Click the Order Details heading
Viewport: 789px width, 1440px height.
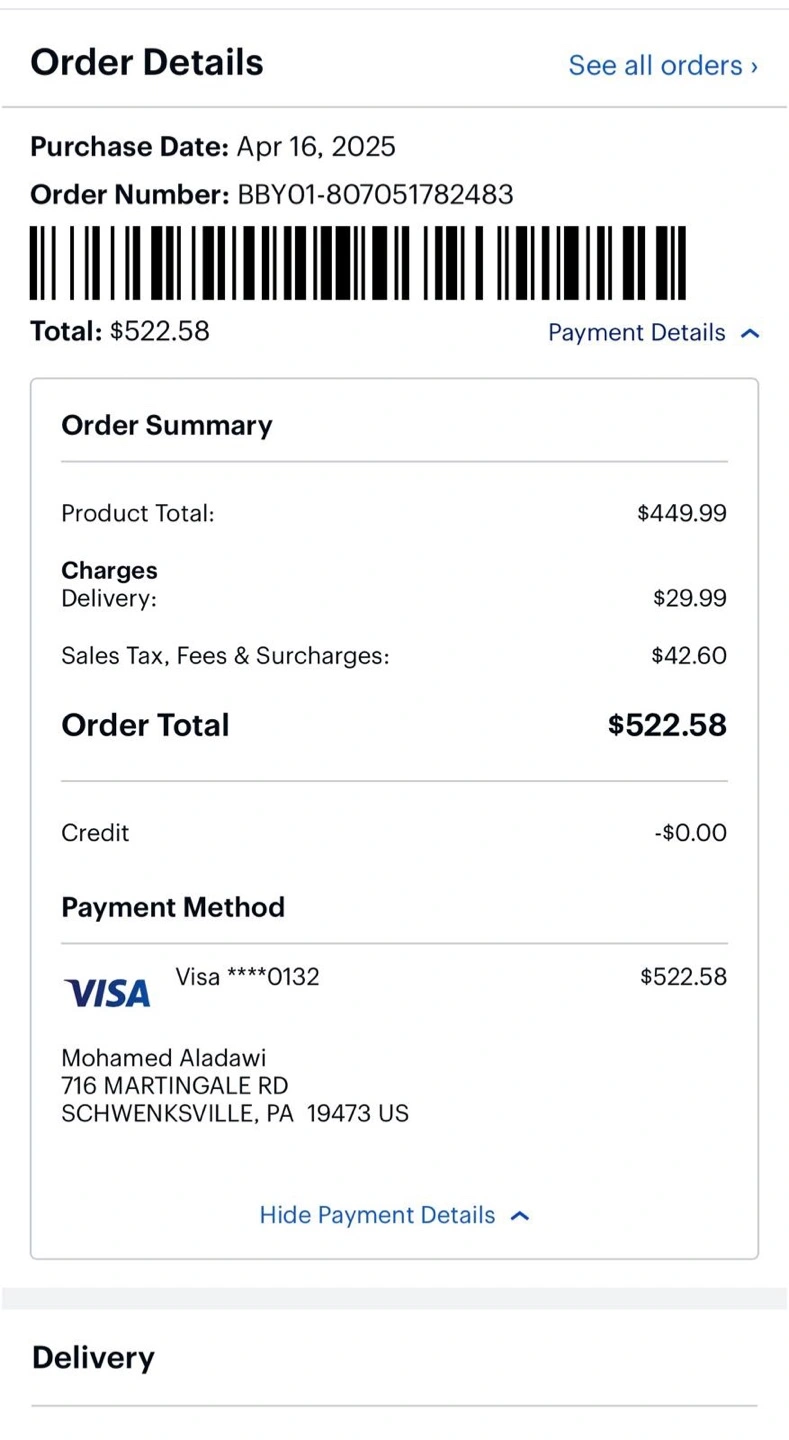tap(147, 62)
